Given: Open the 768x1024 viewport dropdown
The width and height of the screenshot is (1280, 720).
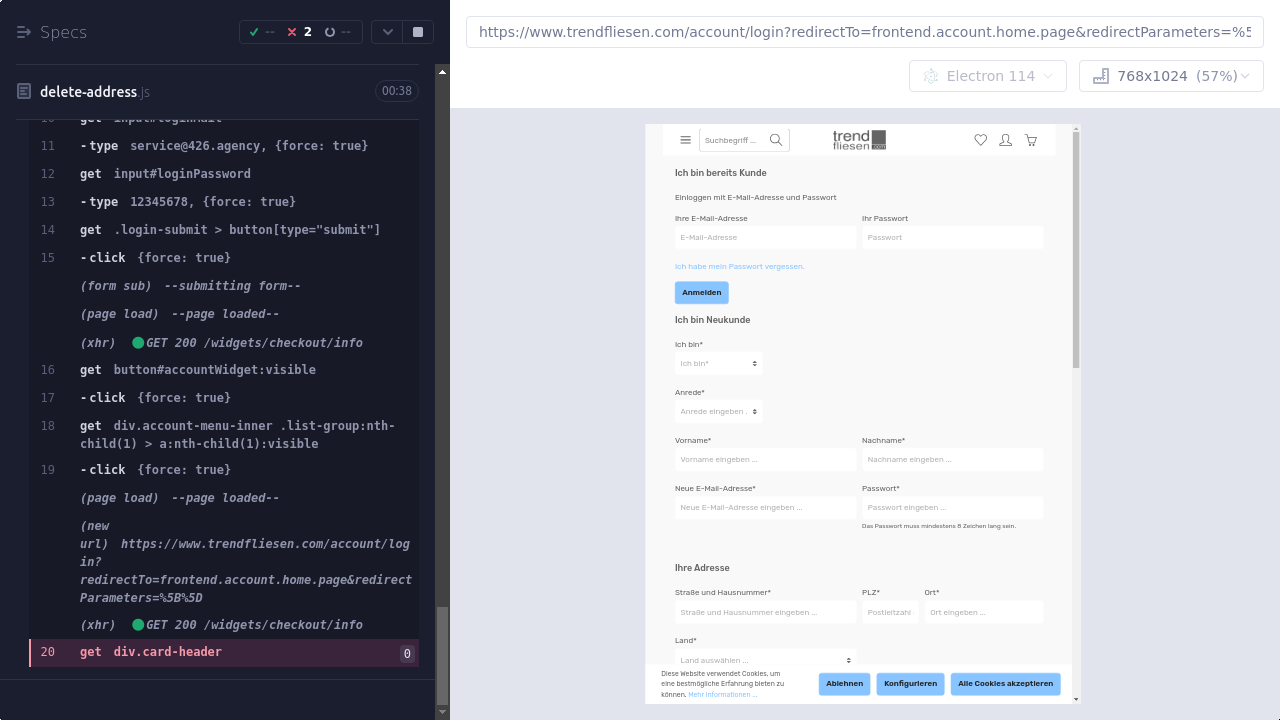Looking at the screenshot, I should point(1171,76).
